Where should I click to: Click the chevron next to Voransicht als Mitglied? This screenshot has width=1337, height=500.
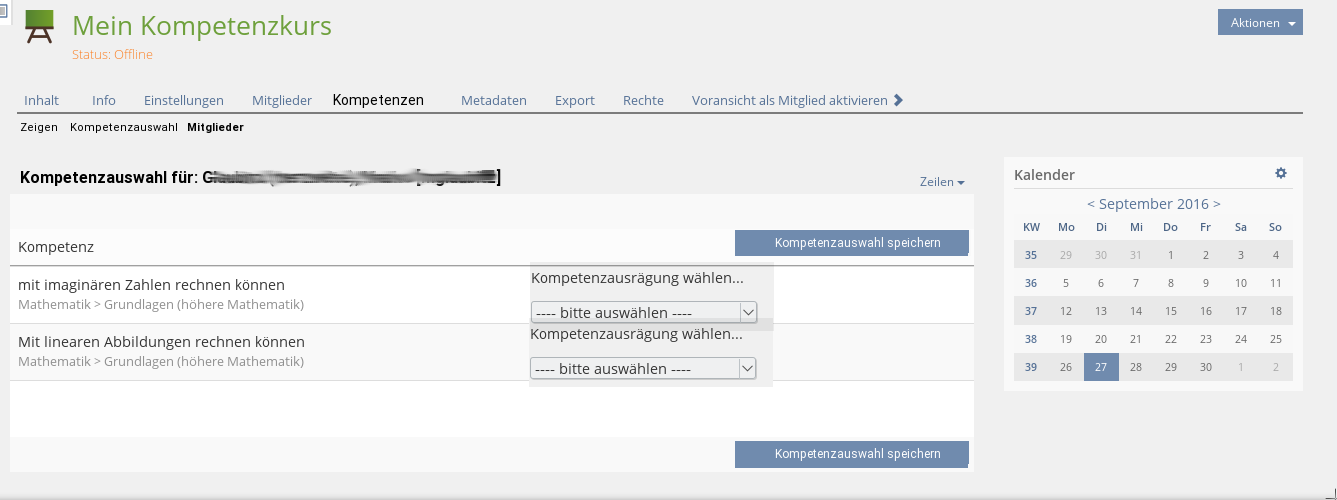pyautogui.click(x=898, y=100)
